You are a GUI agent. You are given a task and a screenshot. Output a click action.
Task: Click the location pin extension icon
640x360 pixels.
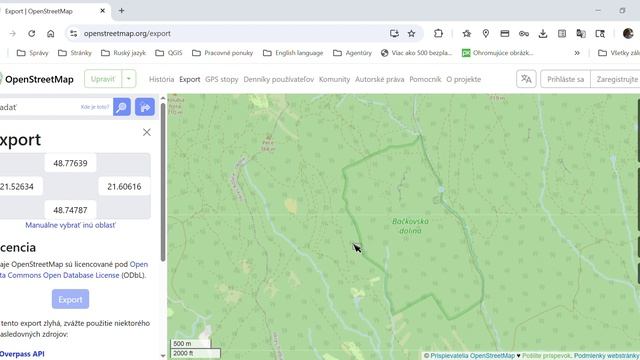486,33
